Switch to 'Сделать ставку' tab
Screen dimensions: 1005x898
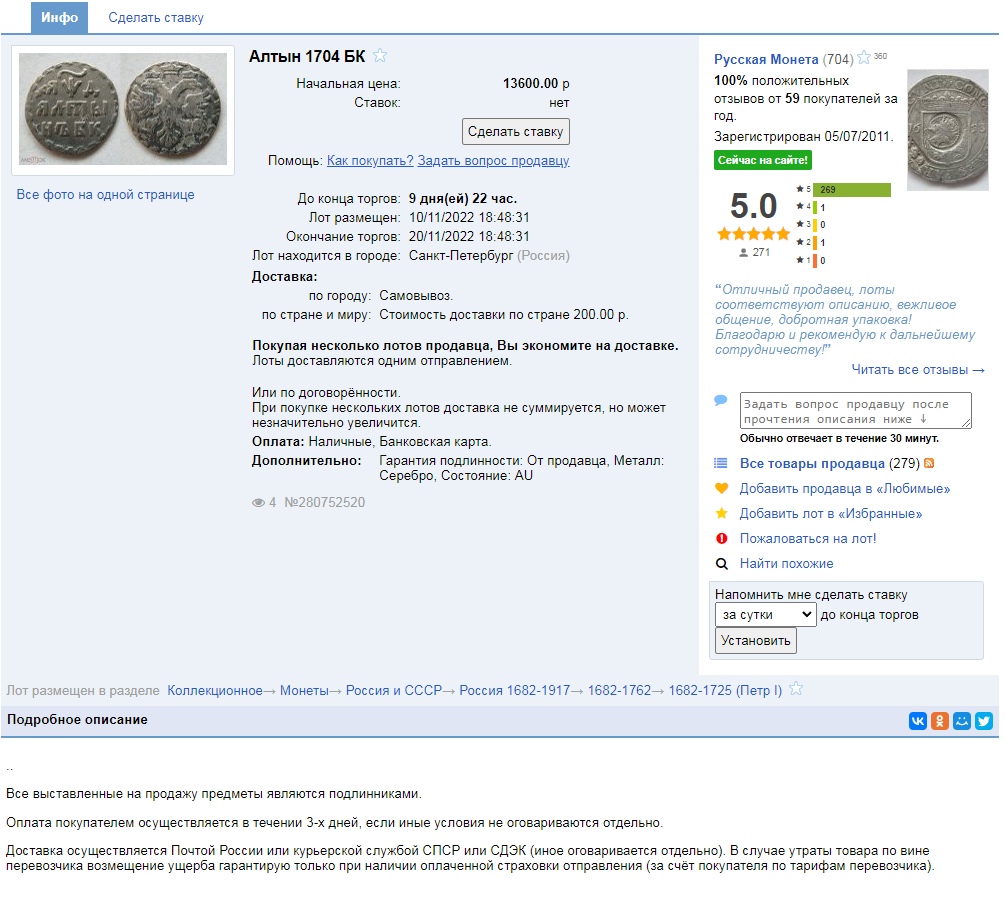156,18
